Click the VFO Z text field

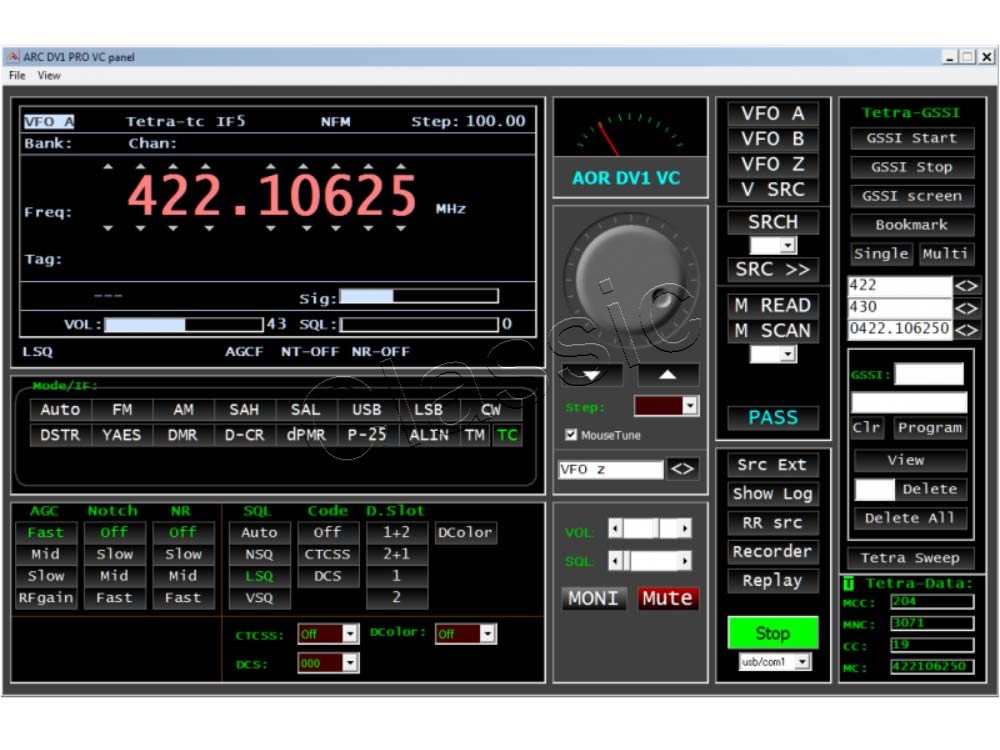click(610, 470)
